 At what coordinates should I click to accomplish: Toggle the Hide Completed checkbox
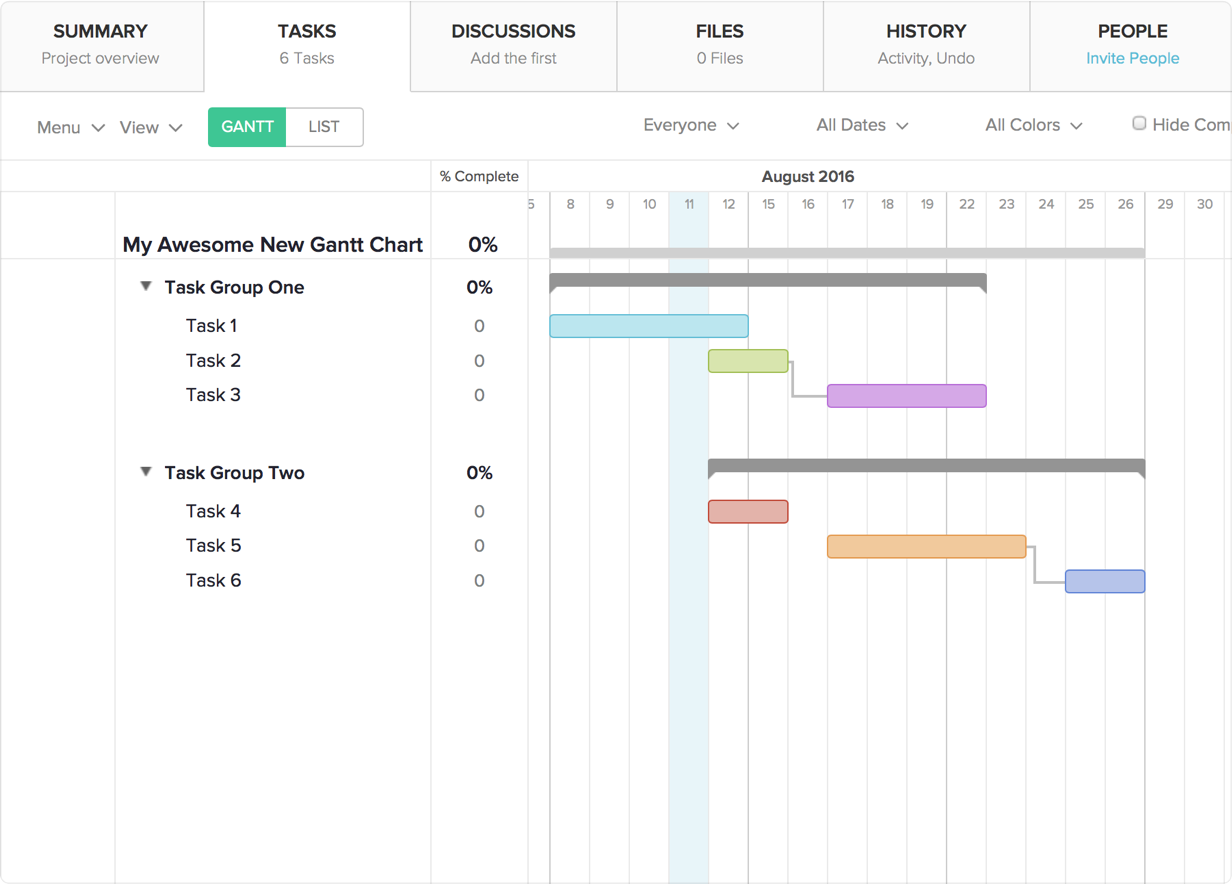click(x=1139, y=124)
